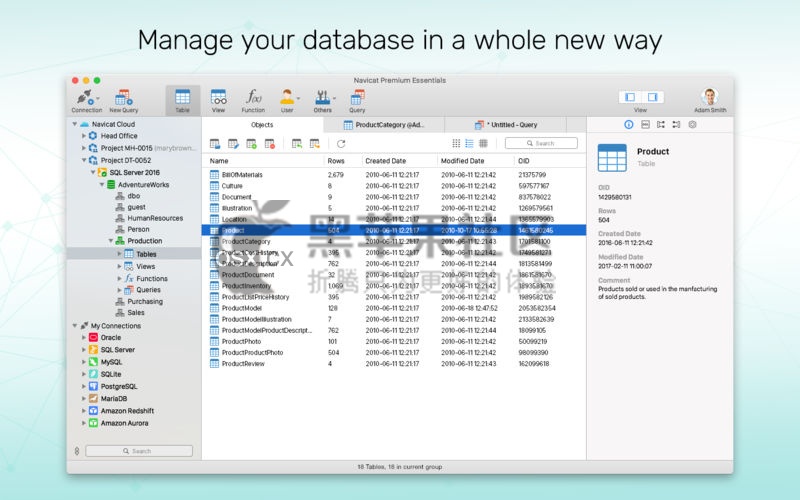Switch to the ProductCategory tab
This screenshot has height=500, width=800.
384,125
